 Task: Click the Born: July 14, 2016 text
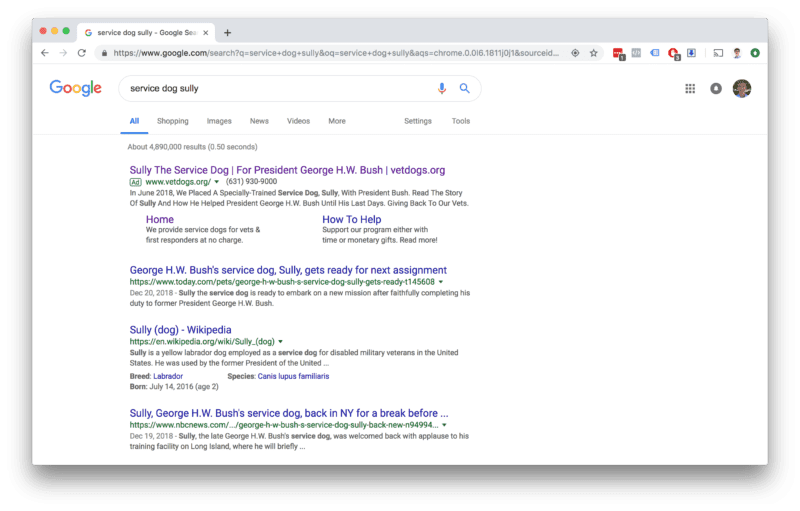(x=174, y=387)
